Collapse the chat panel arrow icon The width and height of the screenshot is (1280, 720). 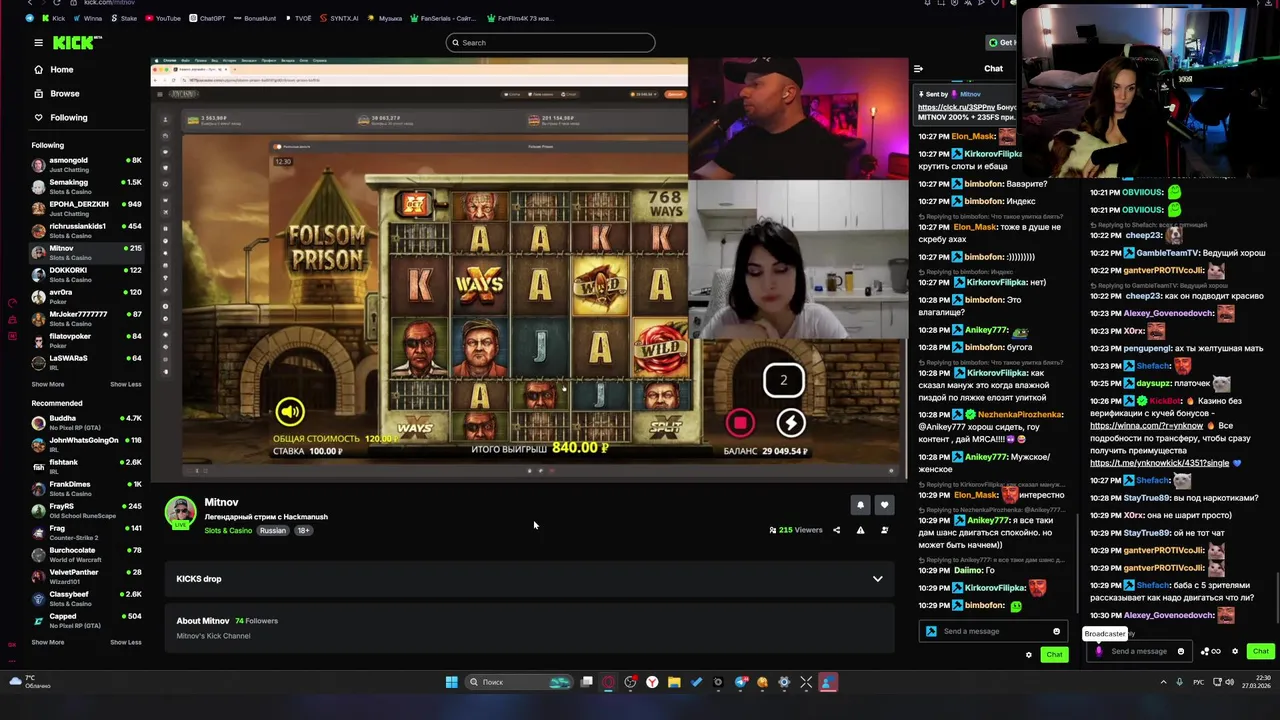tap(918, 69)
